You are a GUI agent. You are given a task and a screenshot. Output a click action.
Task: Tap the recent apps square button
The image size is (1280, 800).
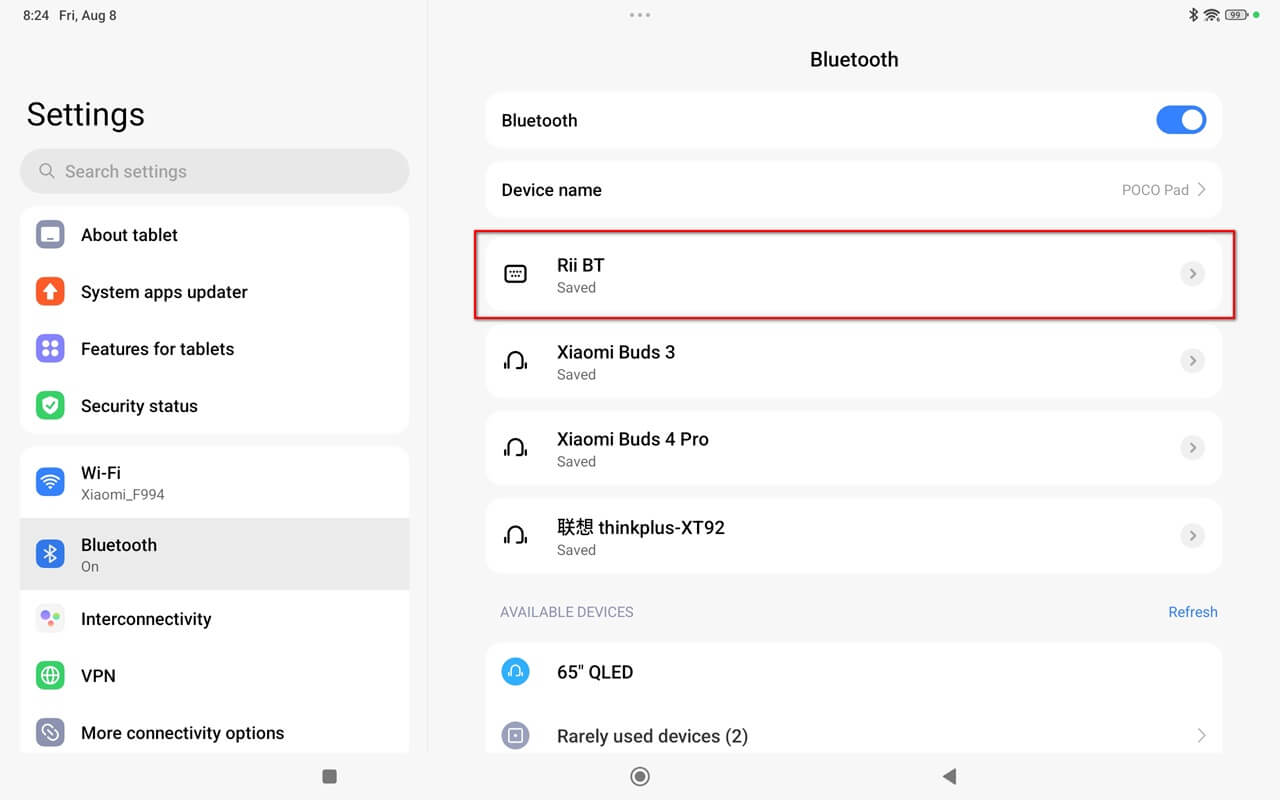point(329,776)
